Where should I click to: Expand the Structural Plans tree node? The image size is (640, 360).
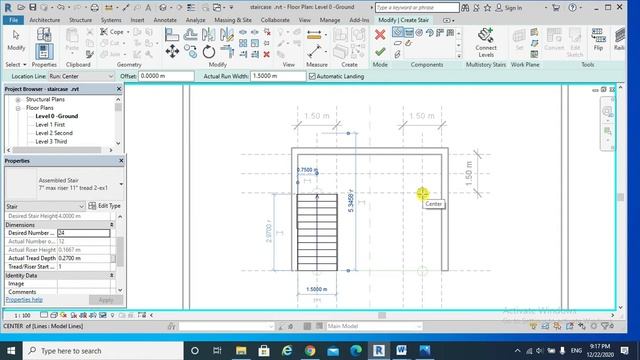coord(18,100)
